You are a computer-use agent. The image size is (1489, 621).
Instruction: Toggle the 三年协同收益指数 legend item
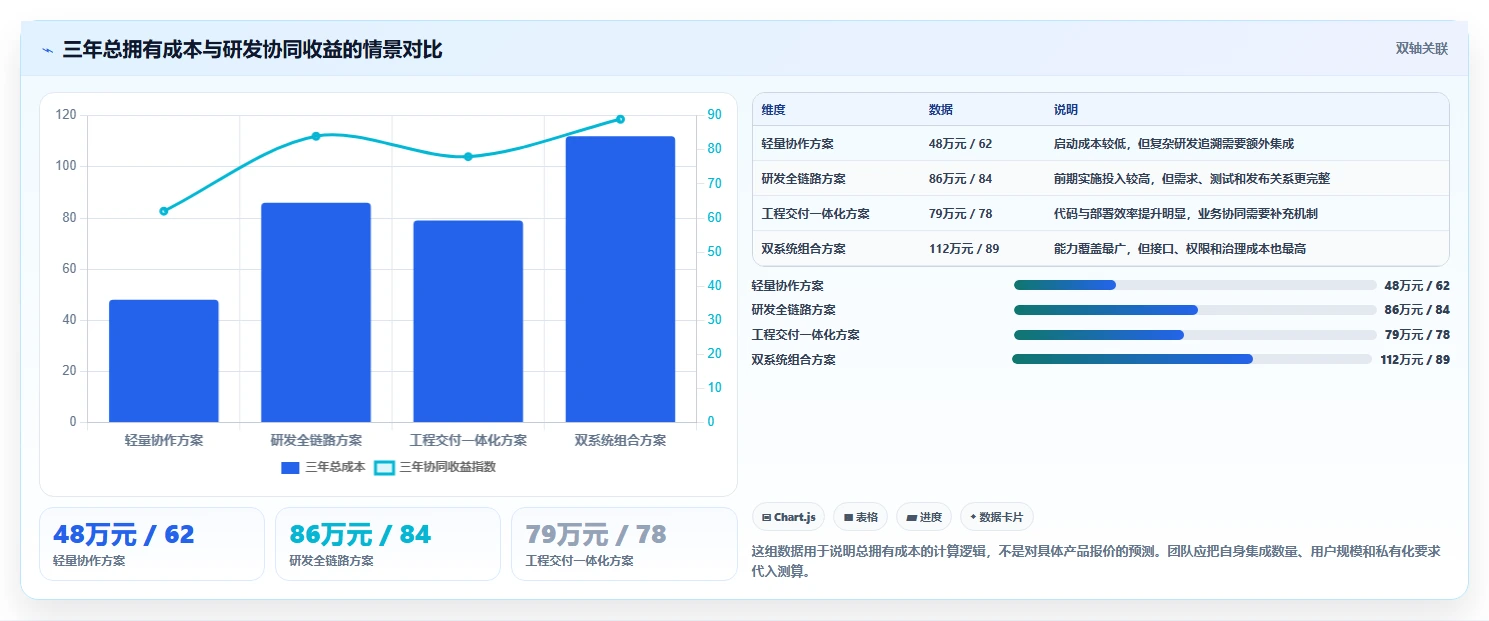[x=435, y=467]
